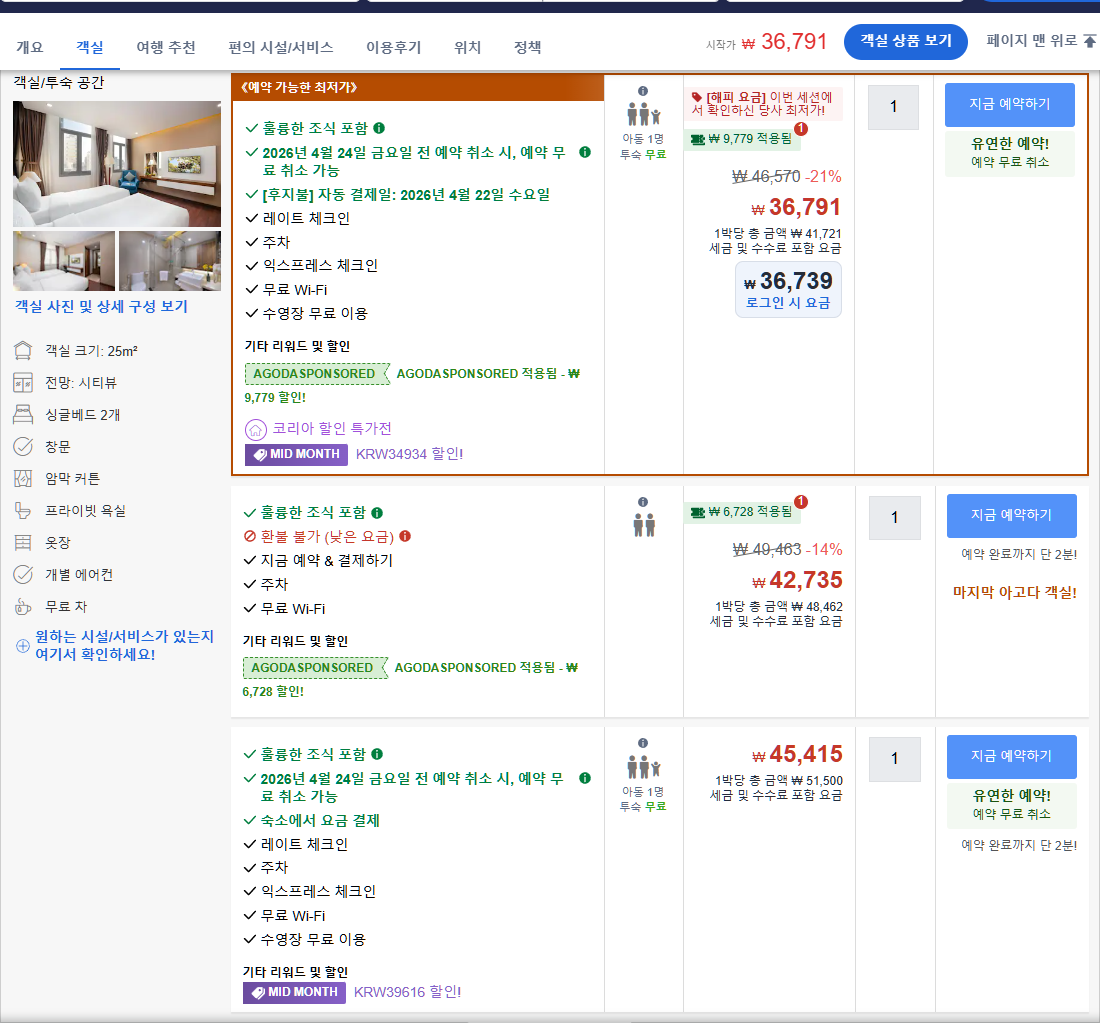Click the room size icon

point(23,351)
